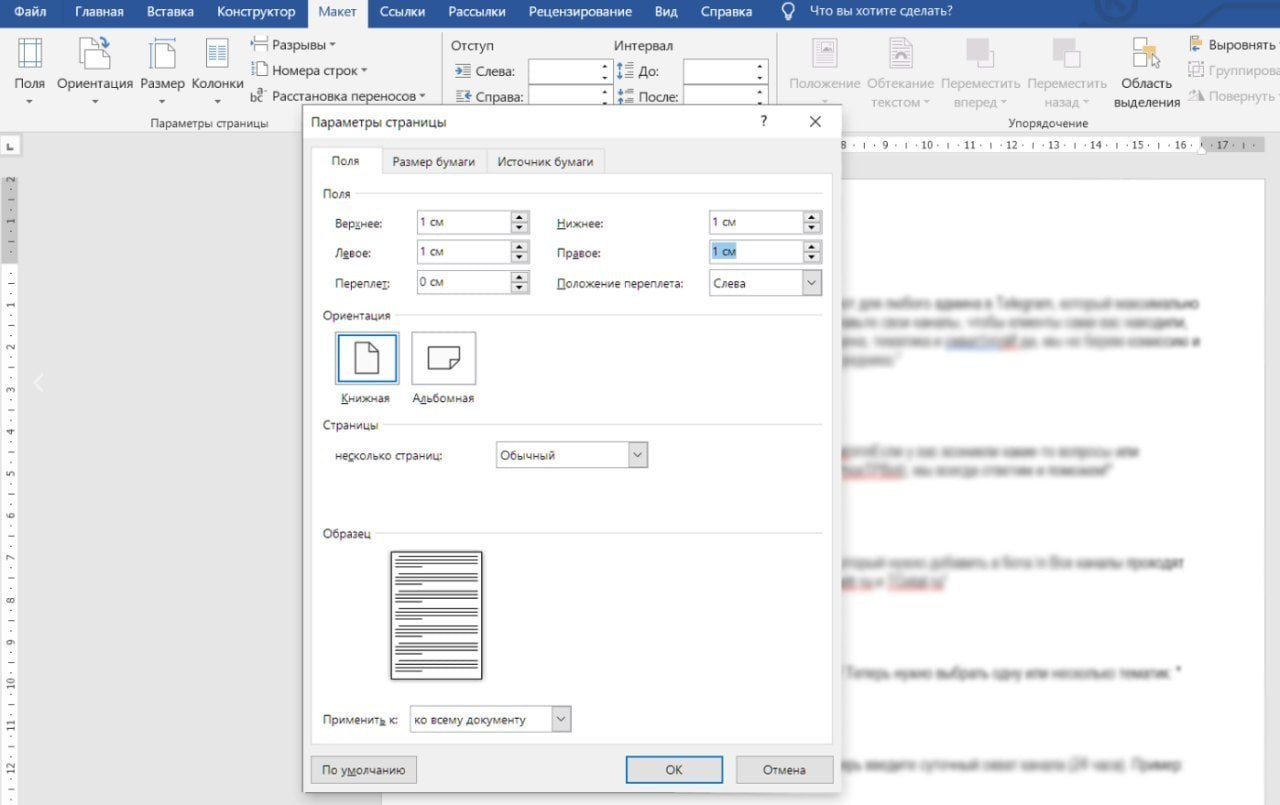Viewport: 1280px width, 805px height.
Task: Expand the Применить к dropdown
Action: pyautogui.click(x=561, y=719)
